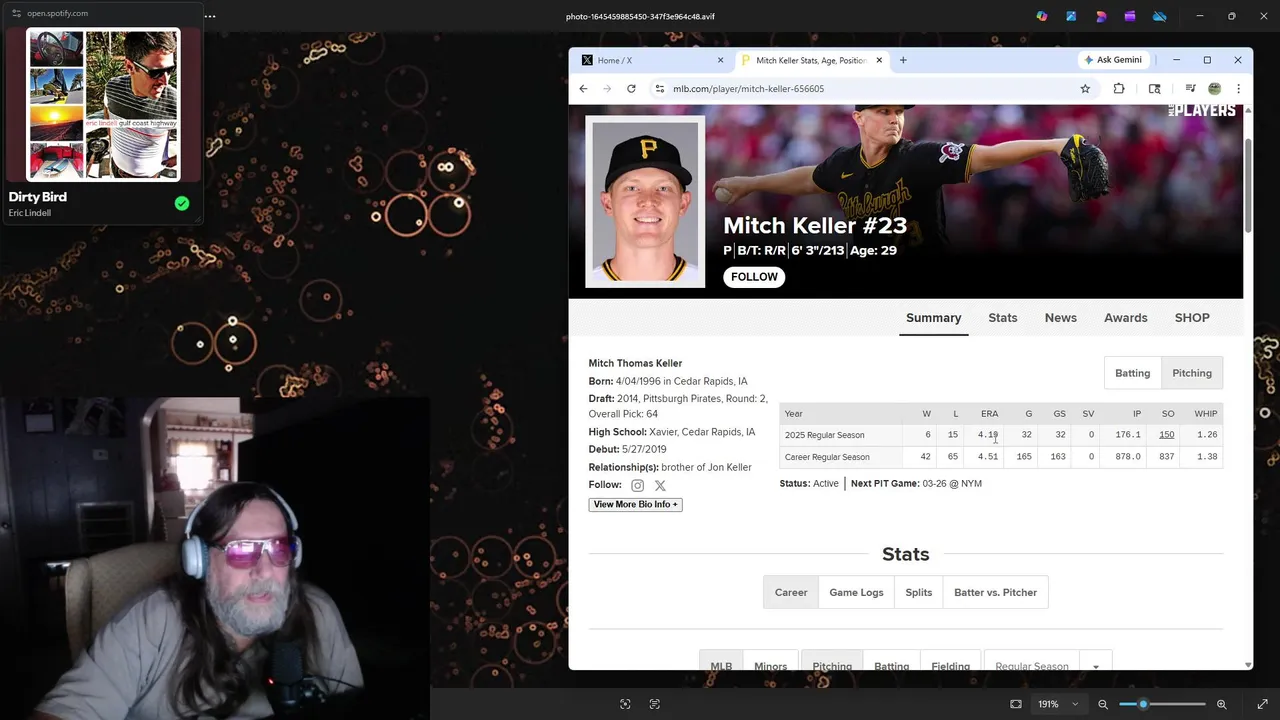
Task: Click the visual search icon in bottom bar
Action: [625, 704]
